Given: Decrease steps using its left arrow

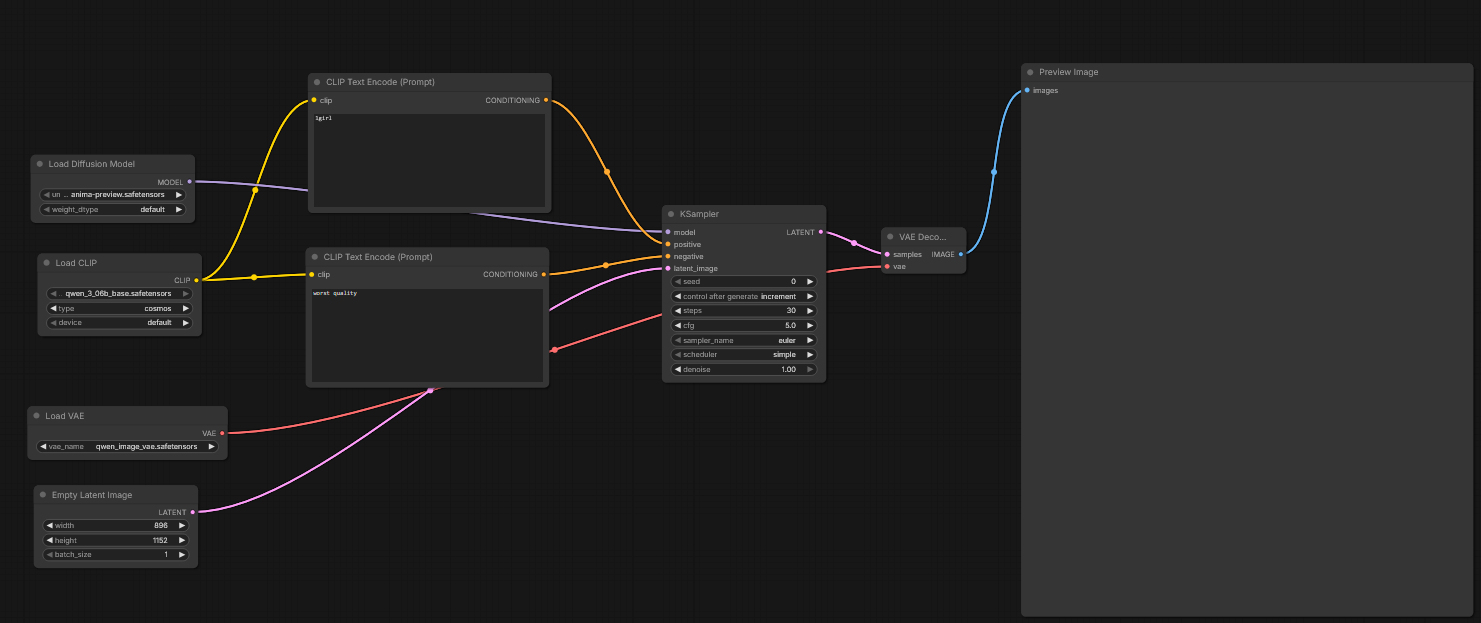Looking at the screenshot, I should tap(678, 311).
